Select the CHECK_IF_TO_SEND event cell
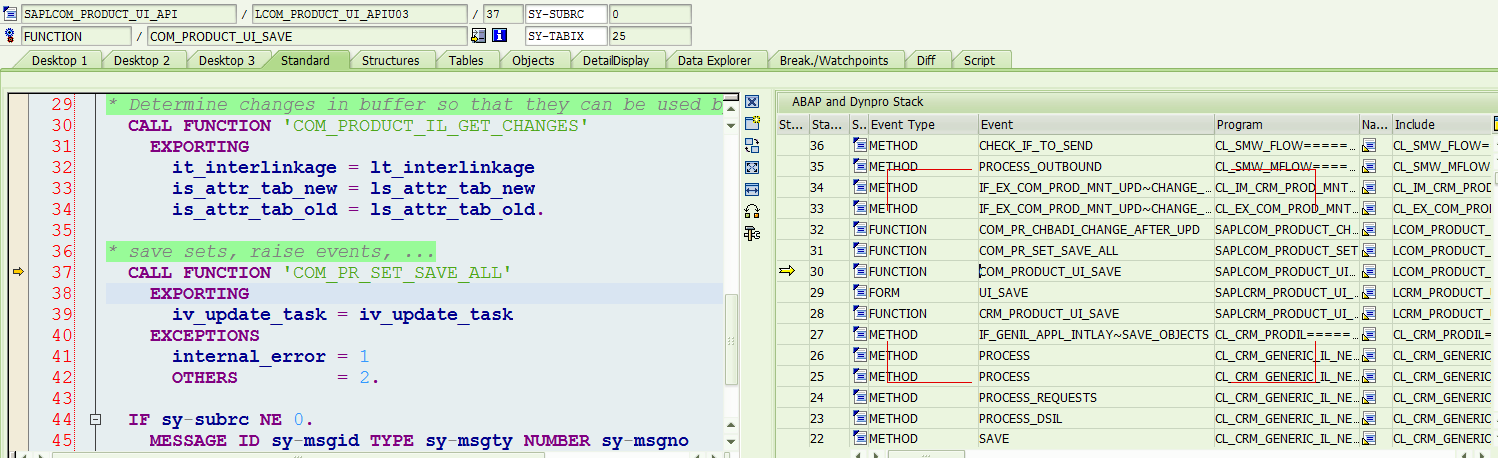1498x458 pixels. [x=1096, y=146]
